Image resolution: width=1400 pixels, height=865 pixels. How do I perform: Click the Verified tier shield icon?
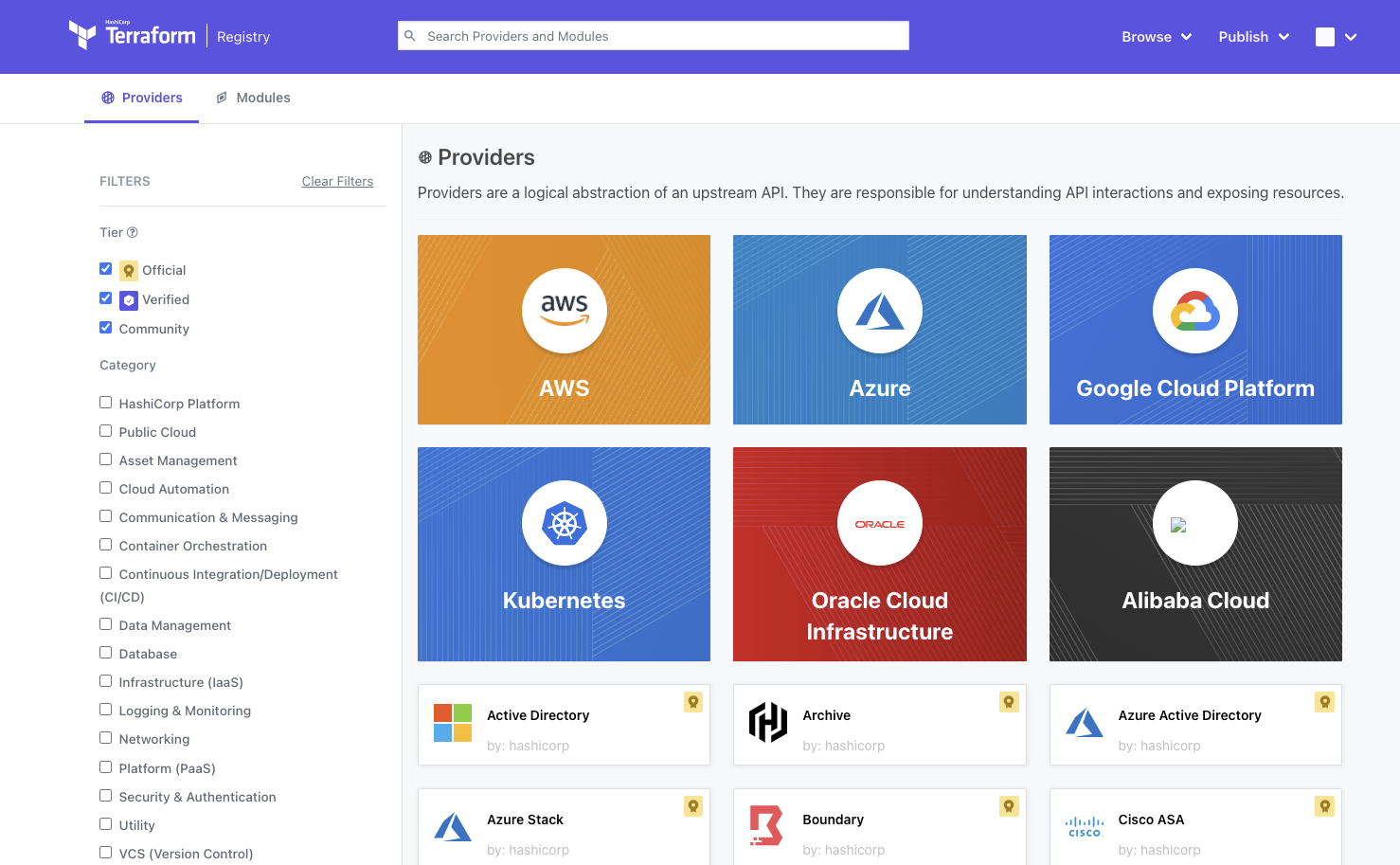[129, 300]
